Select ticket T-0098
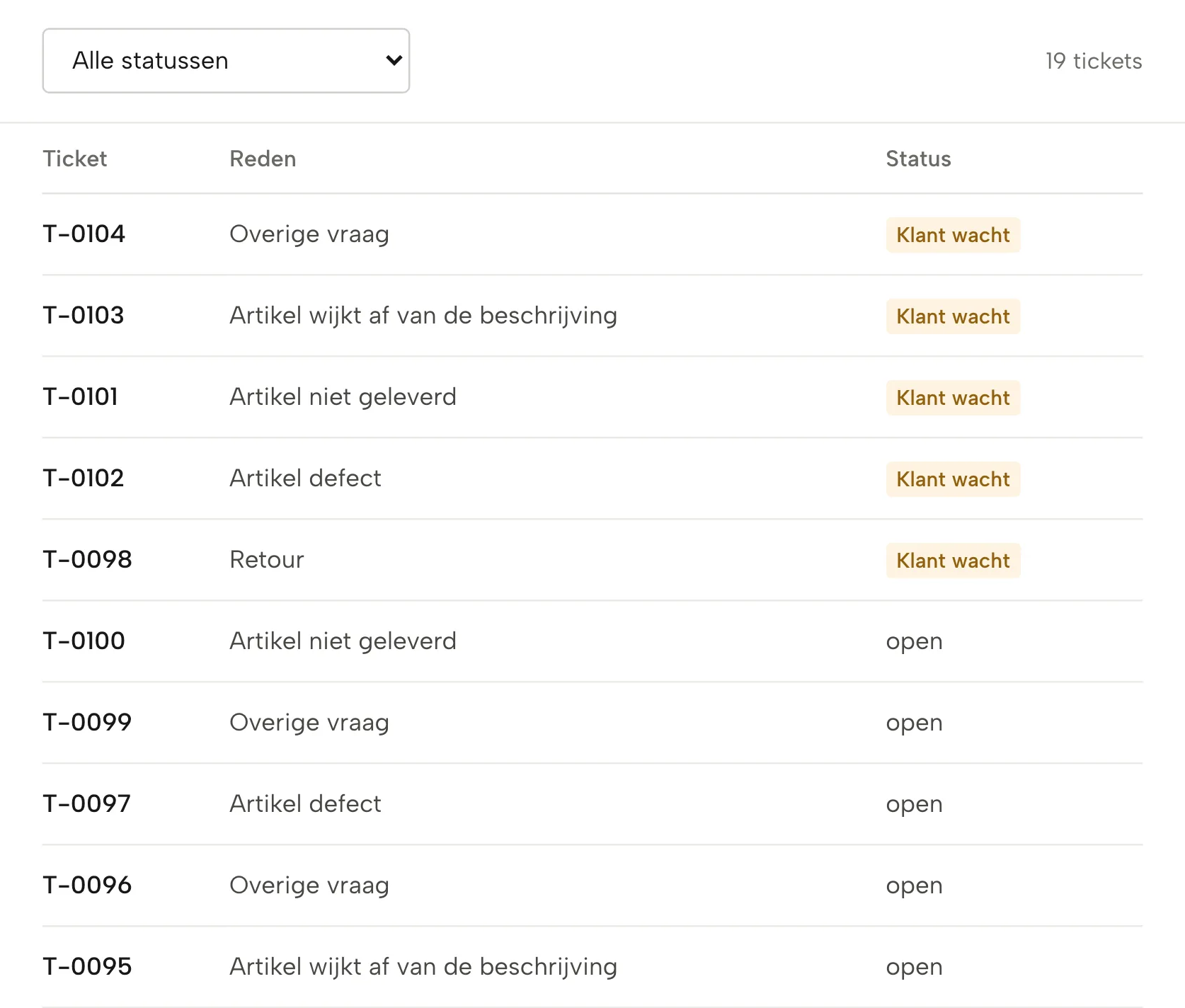 [x=87, y=560]
